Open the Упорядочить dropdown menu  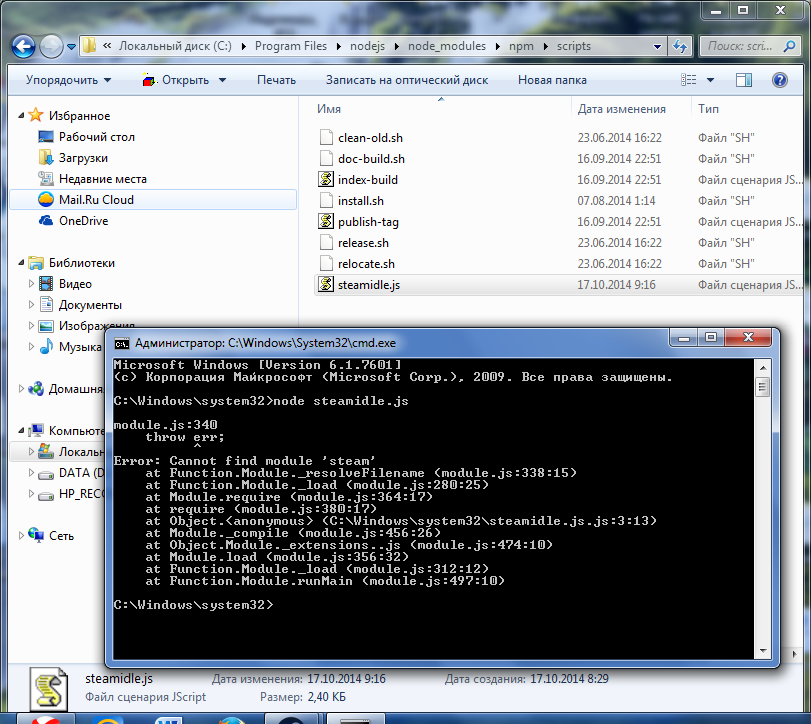coord(68,80)
